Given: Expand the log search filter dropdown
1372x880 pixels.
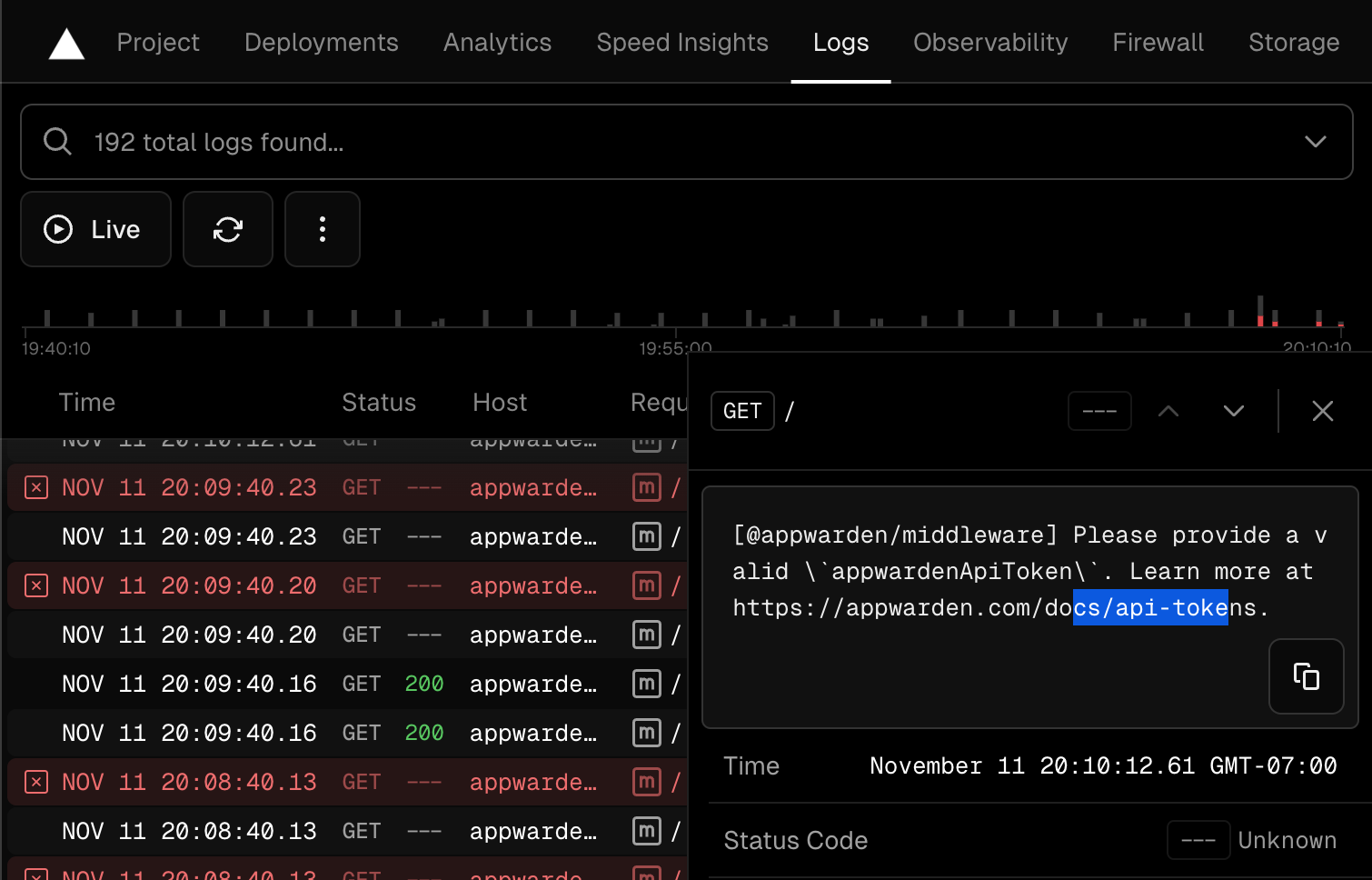Looking at the screenshot, I should click(x=1315, y=142).
